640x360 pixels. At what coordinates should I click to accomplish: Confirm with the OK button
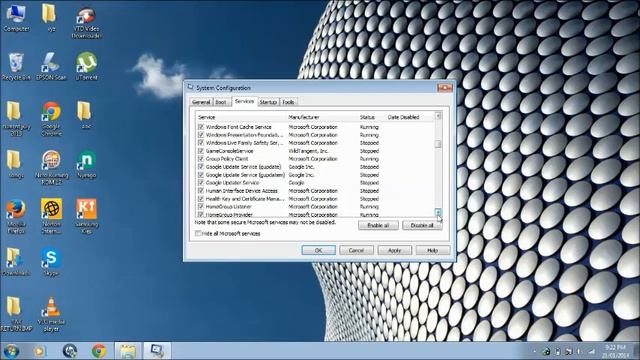tap(318, 250)
